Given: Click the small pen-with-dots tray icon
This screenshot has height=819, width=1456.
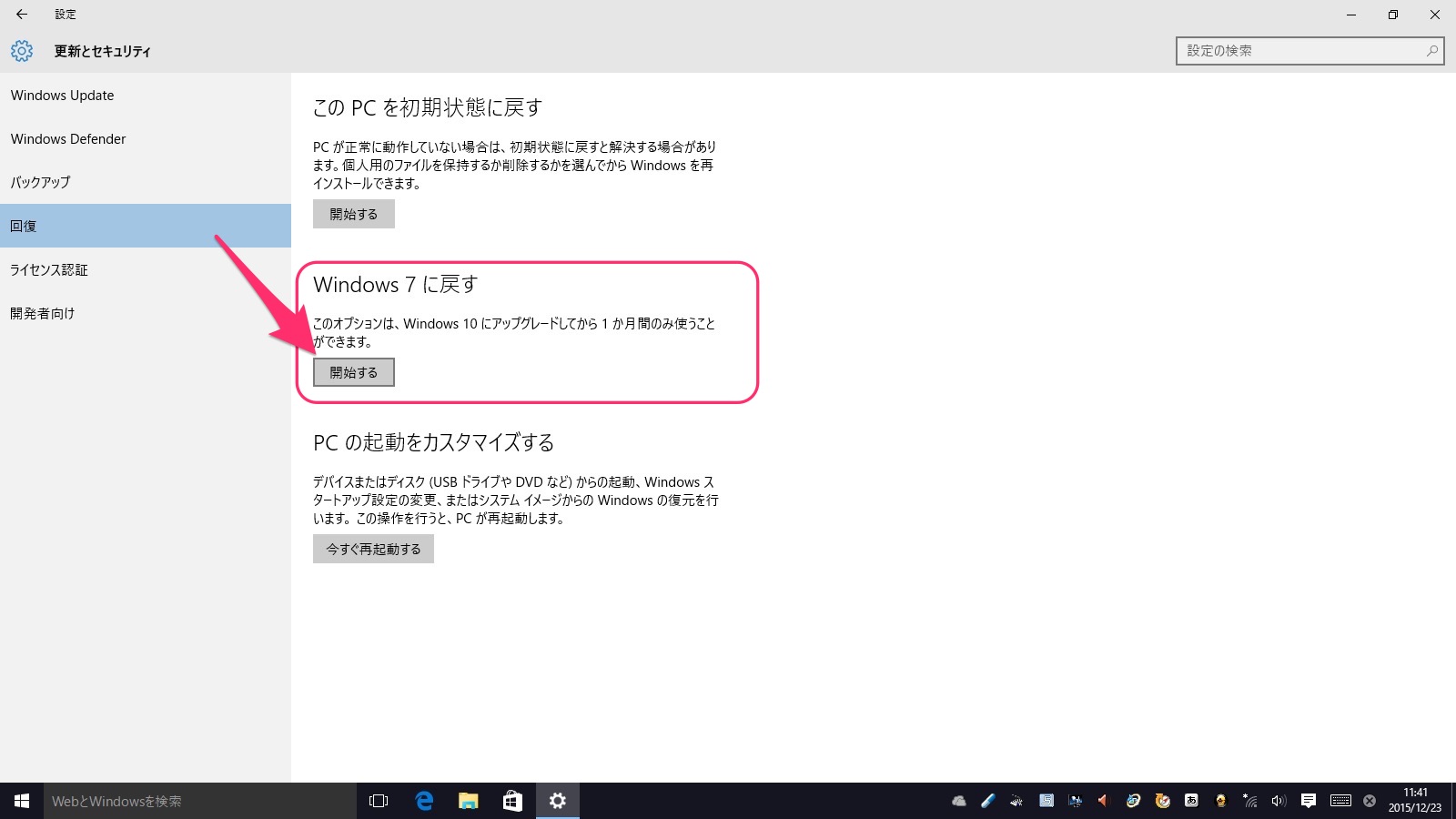Looking at the screenshot, I should click(1016, 801).
